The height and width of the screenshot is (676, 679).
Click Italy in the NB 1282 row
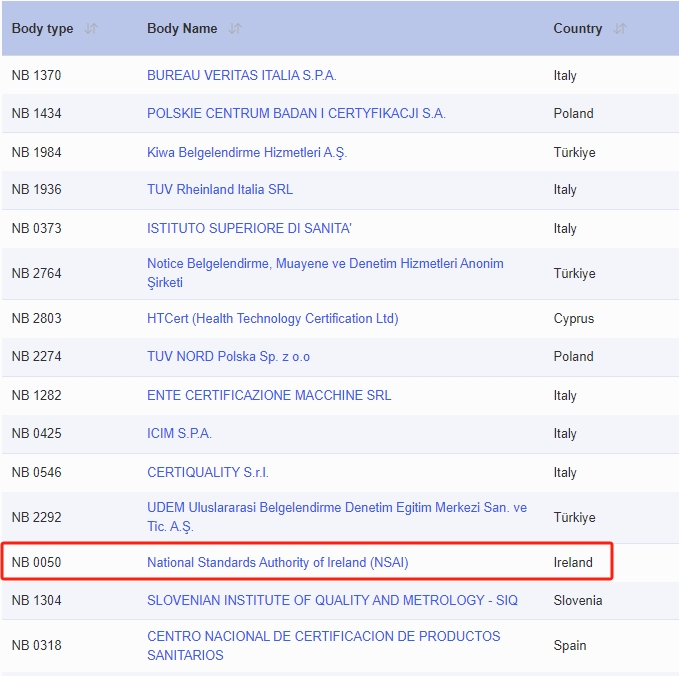click(565, 396)
